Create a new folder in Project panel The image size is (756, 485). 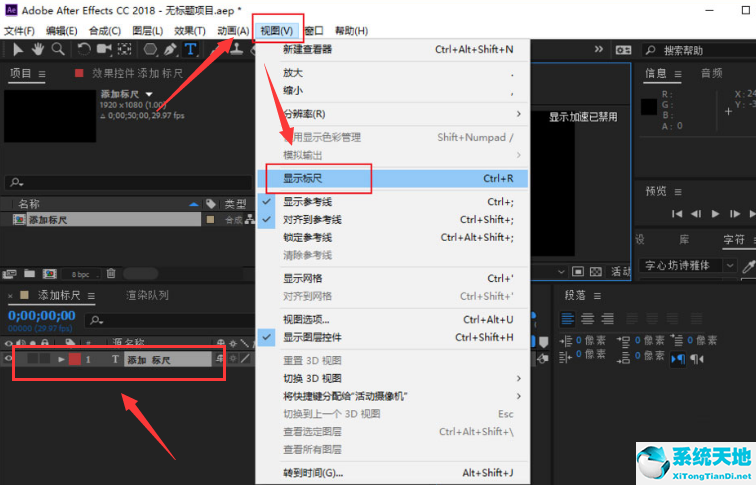[x=30, y=273]
